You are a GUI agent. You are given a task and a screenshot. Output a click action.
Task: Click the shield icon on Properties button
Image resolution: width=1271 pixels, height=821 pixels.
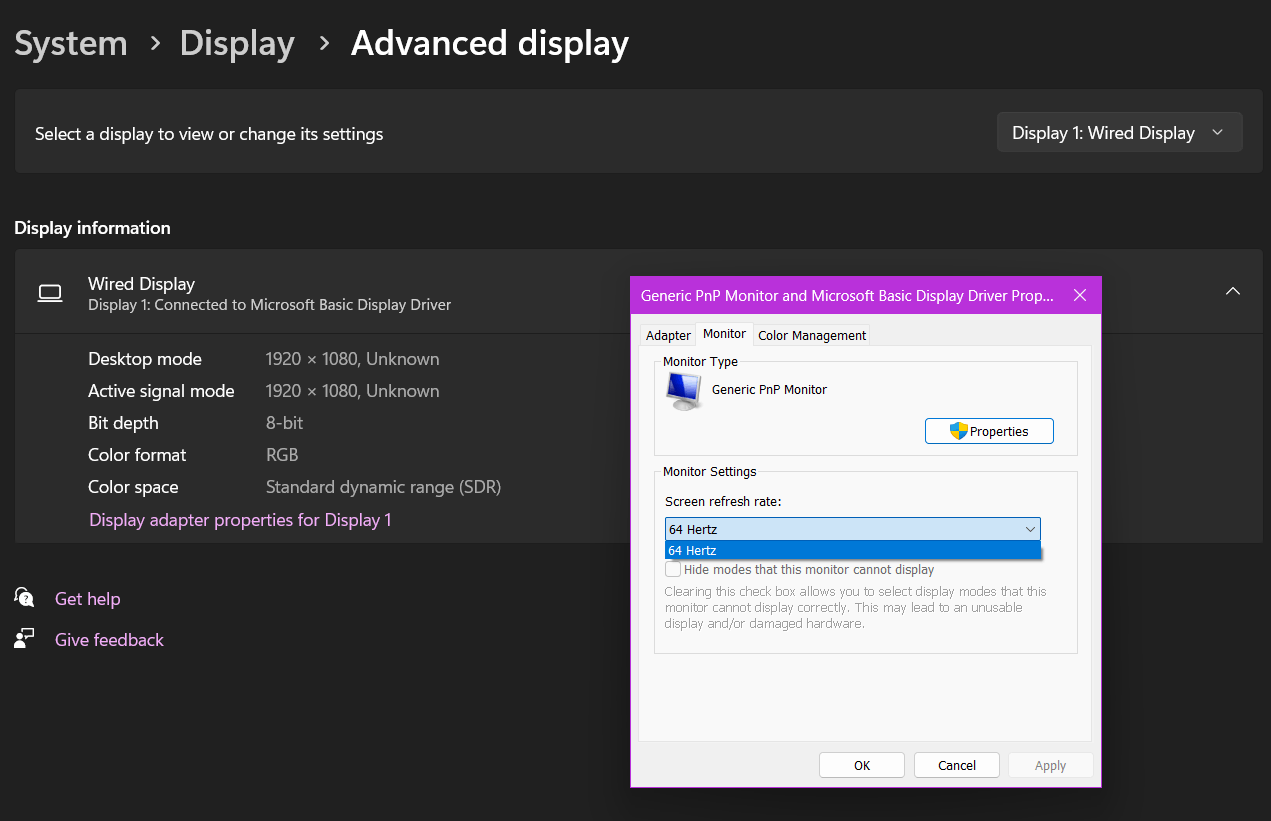point(958,431)
